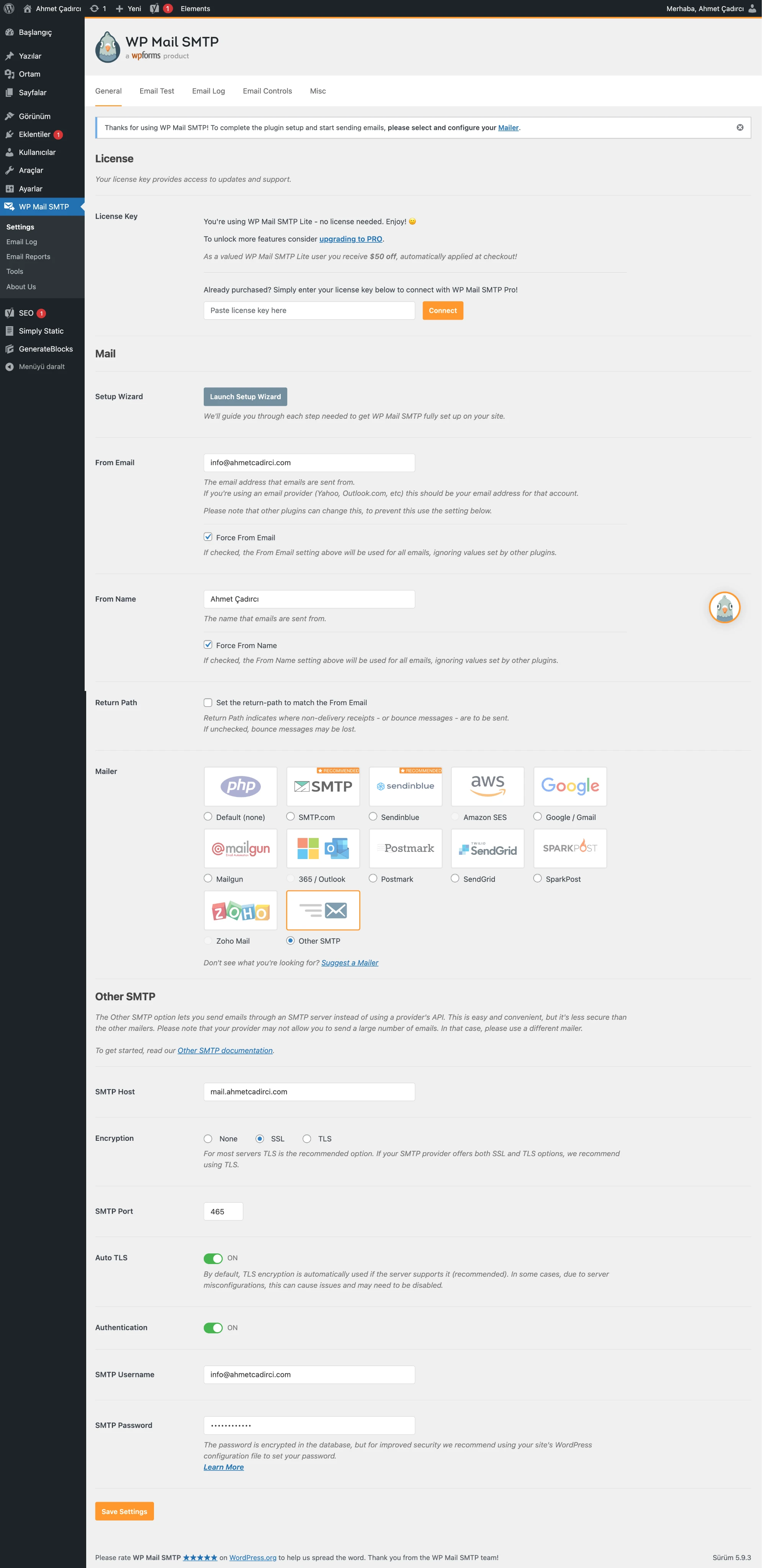Select the Google / Gmail mailer logo
The width and height of the screenshot is (776, 1568).
pyautogui.click(x=570, y=786)
